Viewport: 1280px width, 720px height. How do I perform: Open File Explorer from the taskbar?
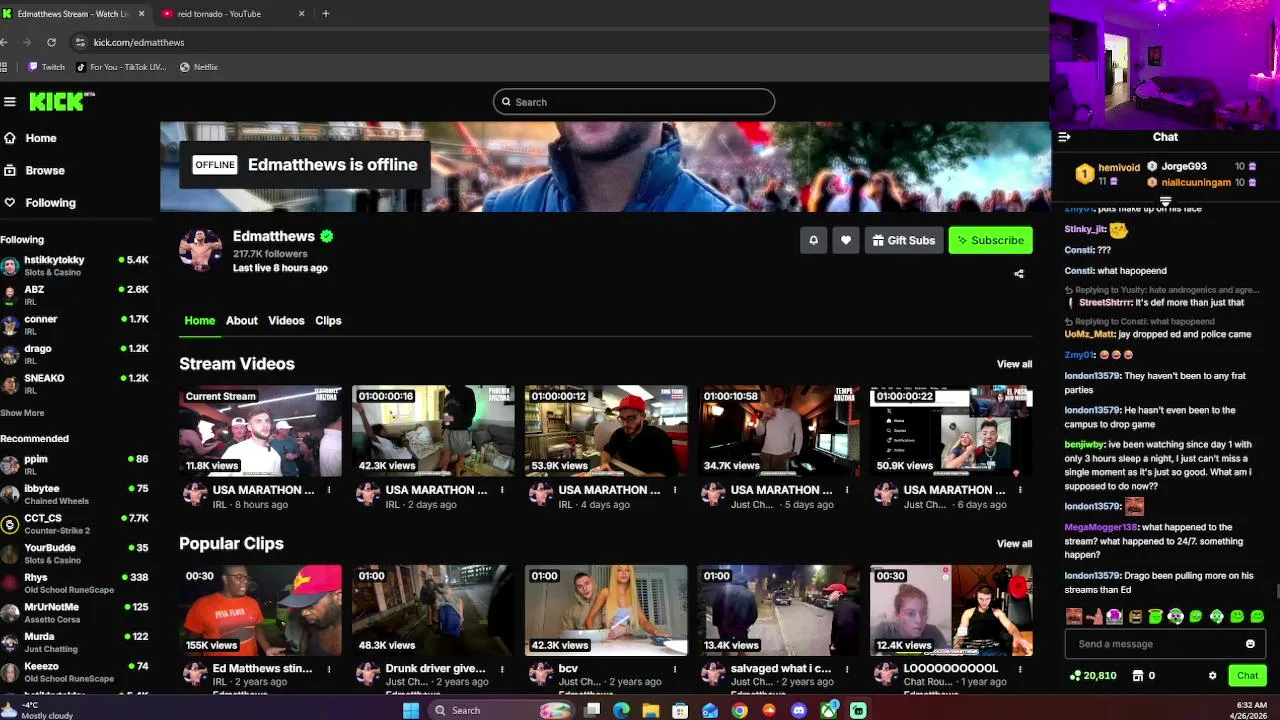tap(650, 710)
